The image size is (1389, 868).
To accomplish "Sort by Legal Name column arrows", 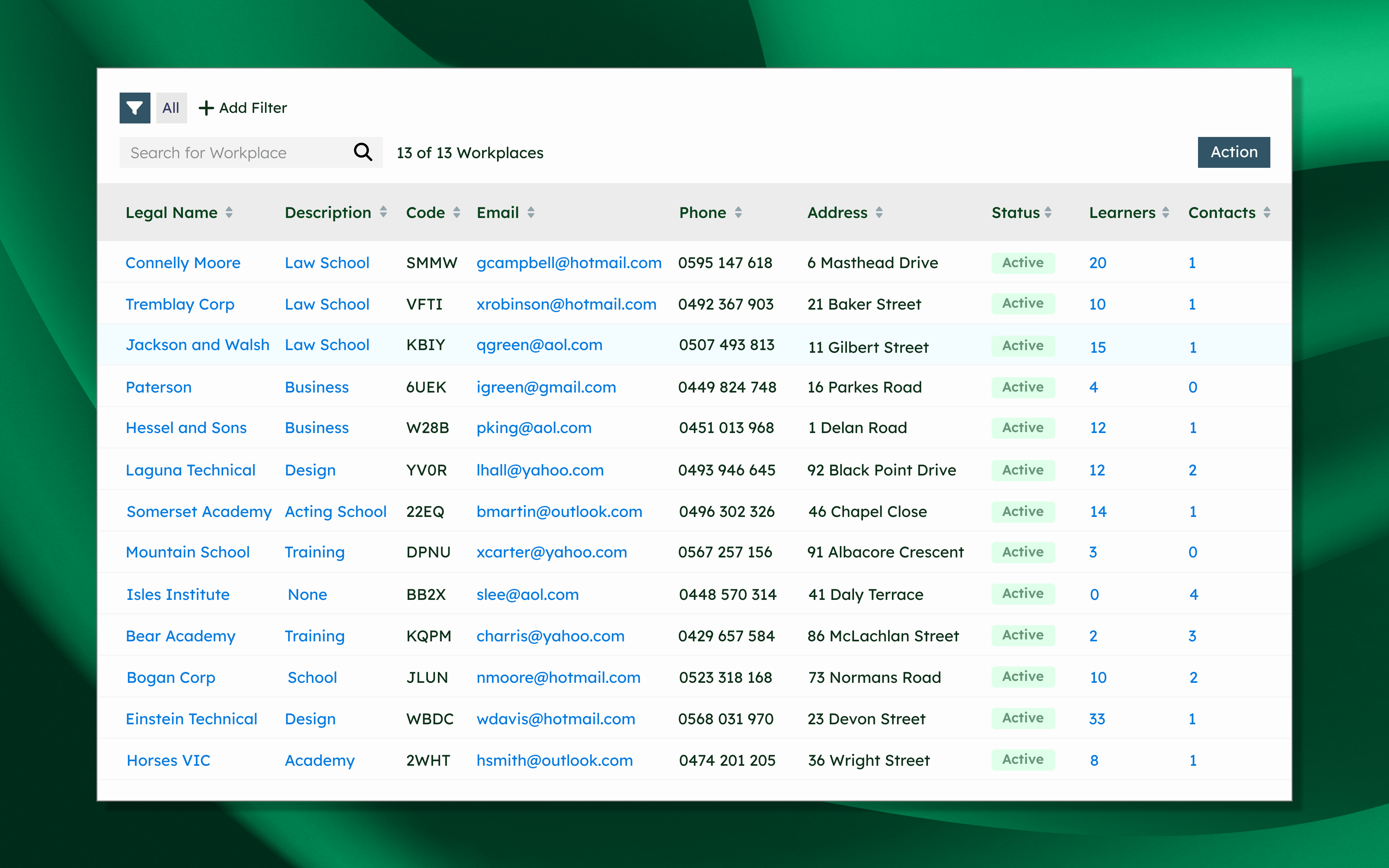I will 229,212.
